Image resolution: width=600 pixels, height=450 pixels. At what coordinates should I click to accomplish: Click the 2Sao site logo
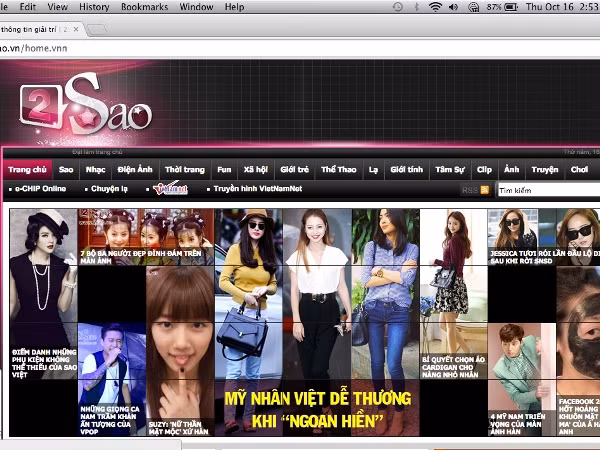point(86,104)
